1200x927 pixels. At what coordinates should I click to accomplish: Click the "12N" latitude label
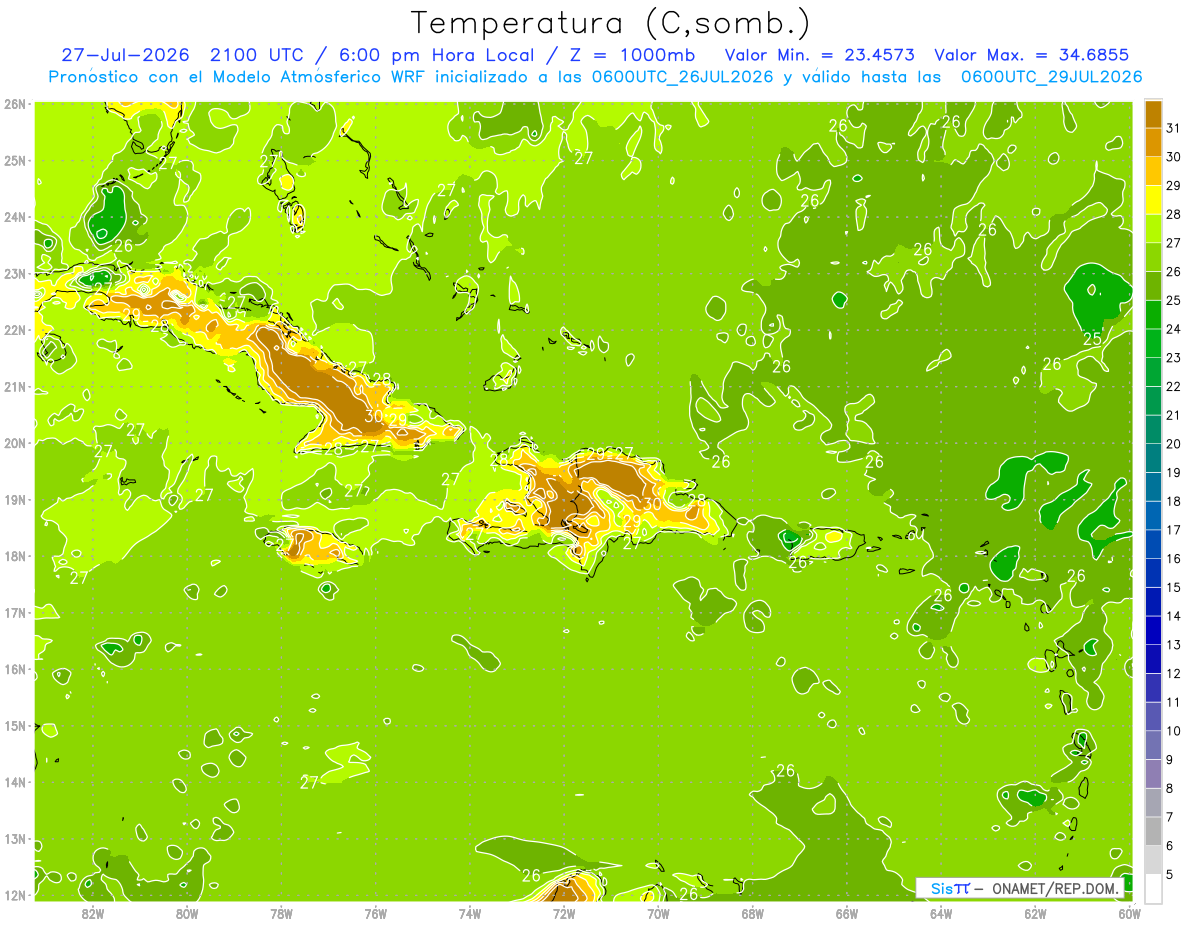[x=14, y=895]
